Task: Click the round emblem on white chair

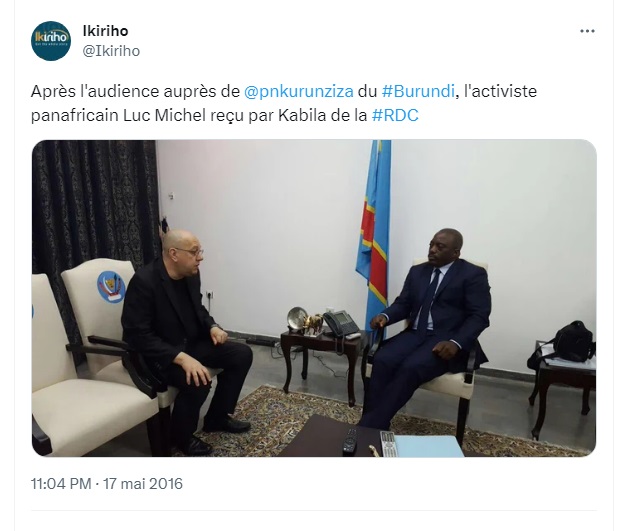Action: pyautogui.click(x=111, y=287)
